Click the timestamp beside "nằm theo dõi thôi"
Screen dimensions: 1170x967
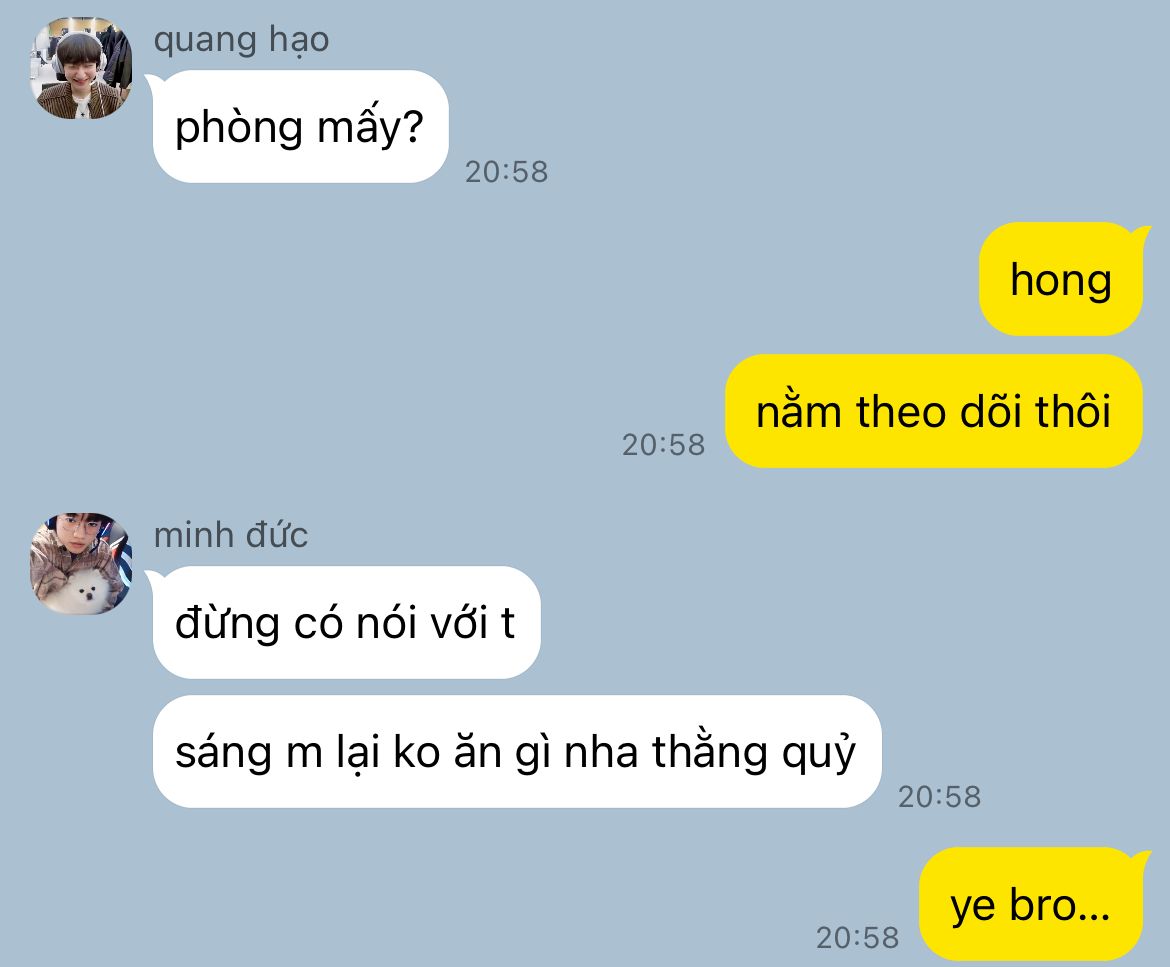point(663,445)
